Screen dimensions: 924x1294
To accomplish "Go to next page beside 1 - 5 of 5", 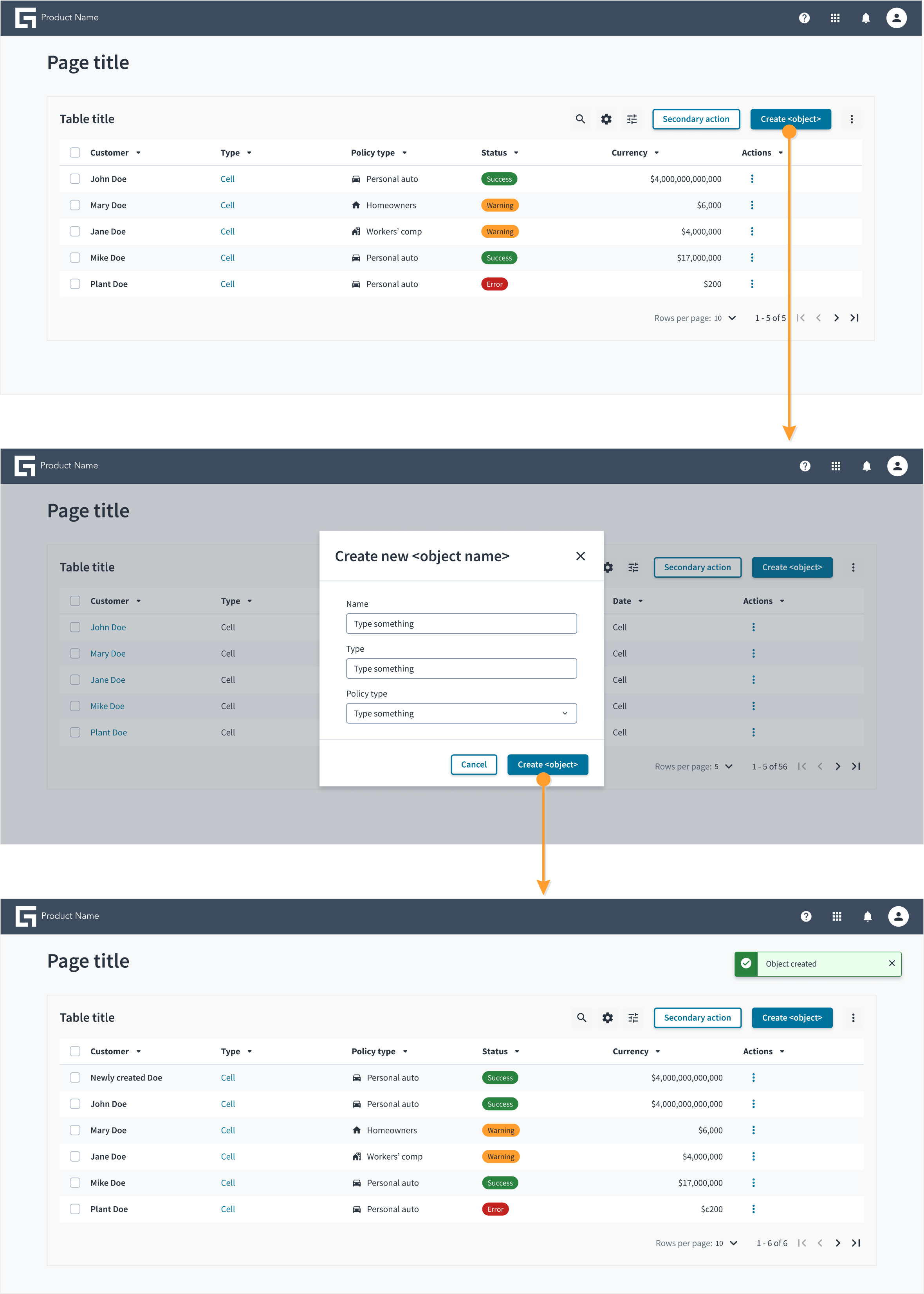I will point(836,318).
